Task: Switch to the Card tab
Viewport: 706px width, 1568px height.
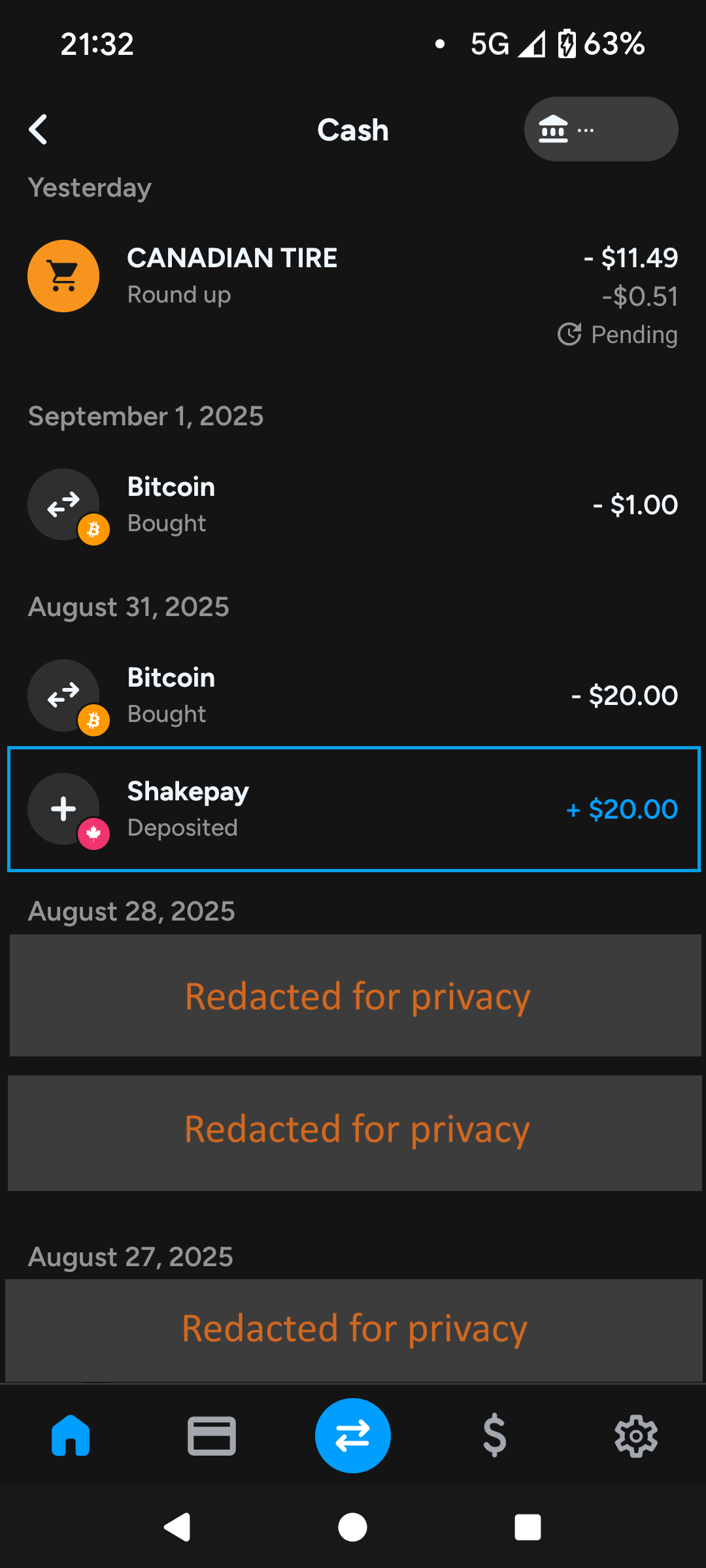Action: click(x=212, y=1435)
